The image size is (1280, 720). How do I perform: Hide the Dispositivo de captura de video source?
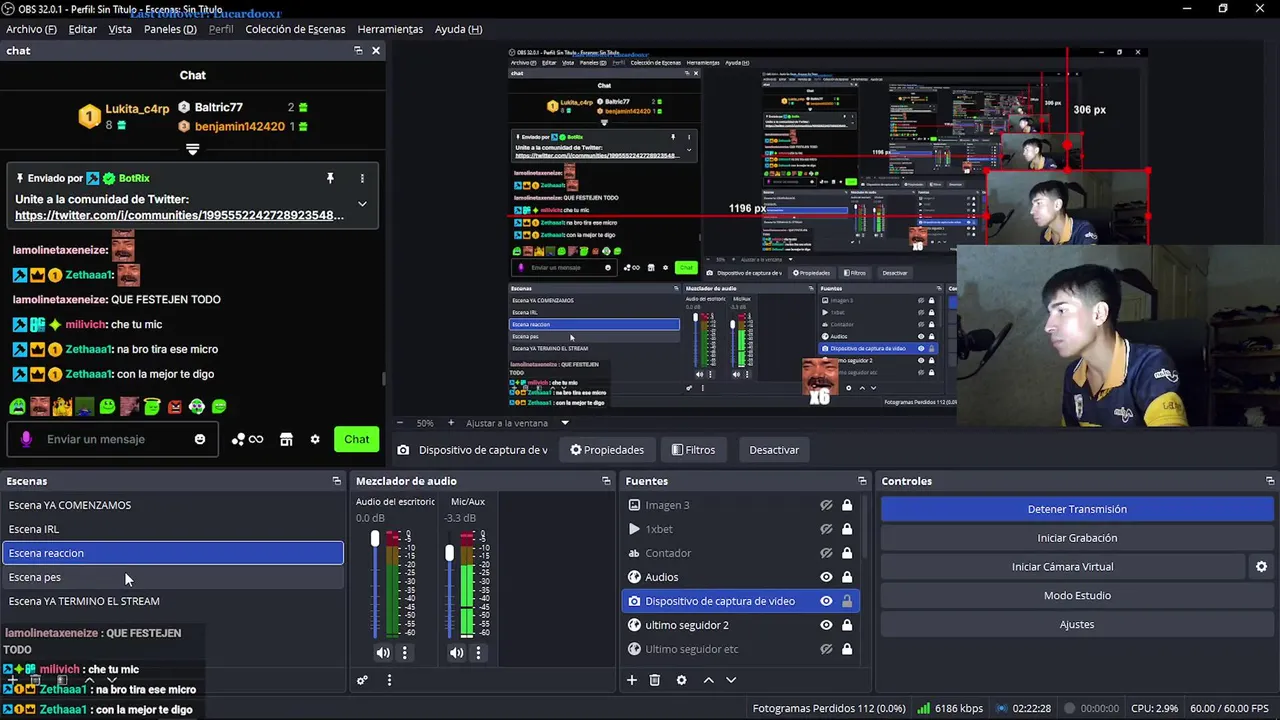click(x=826, y=601)
